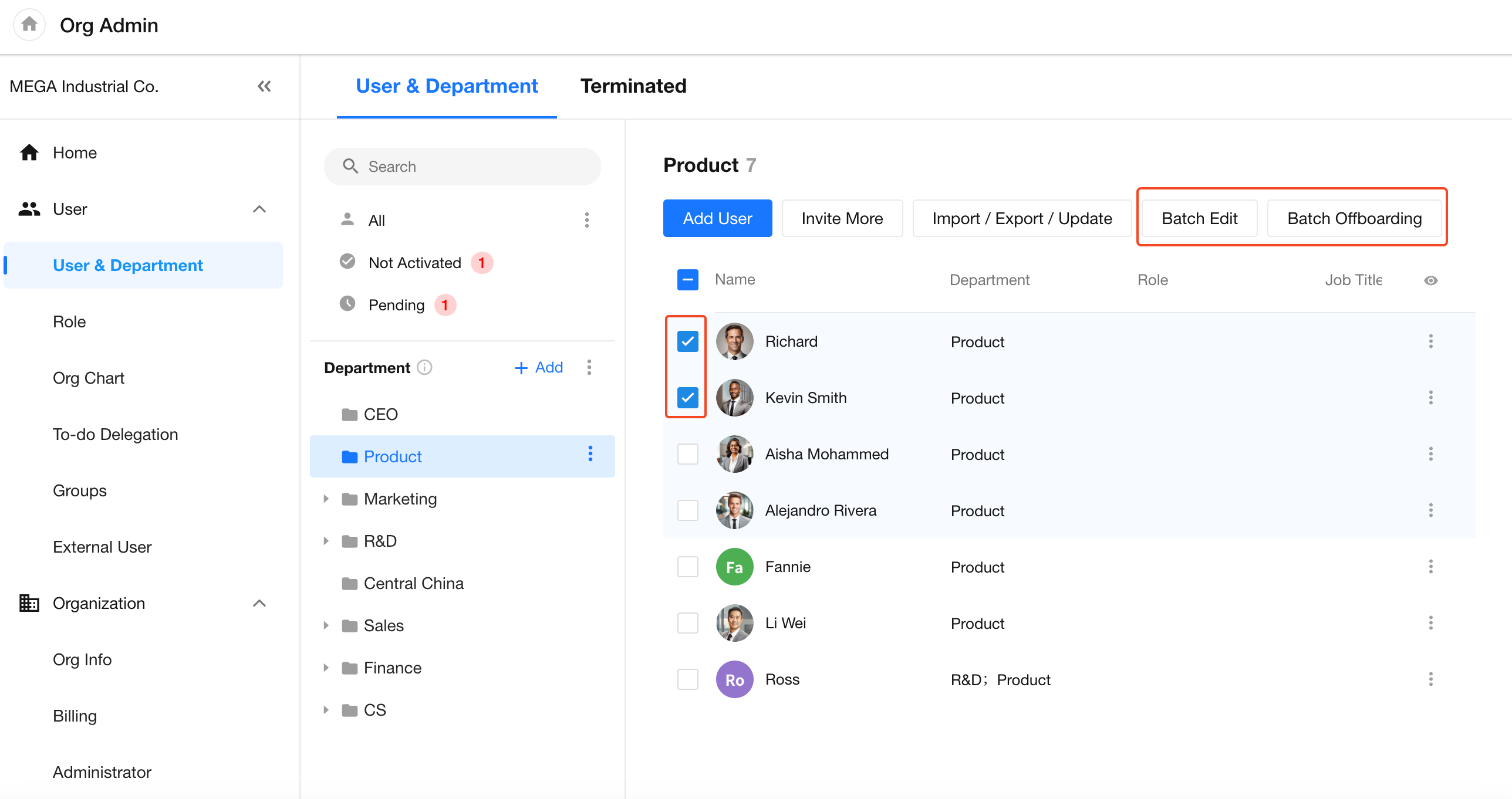Click the select-all header checkbox
Image resolution: width=1512 pixels, height=799 pixels.
click(687, 280)
